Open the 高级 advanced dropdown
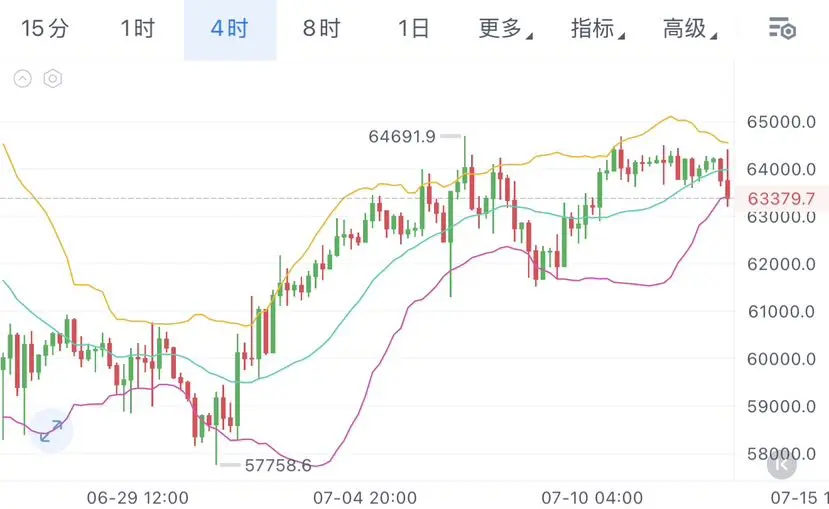Screen dimensions: 829x509 coord(690,29)
